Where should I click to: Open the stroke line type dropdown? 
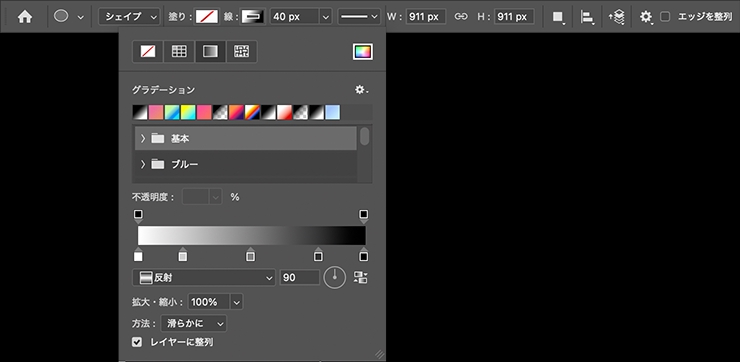point(359,17)
